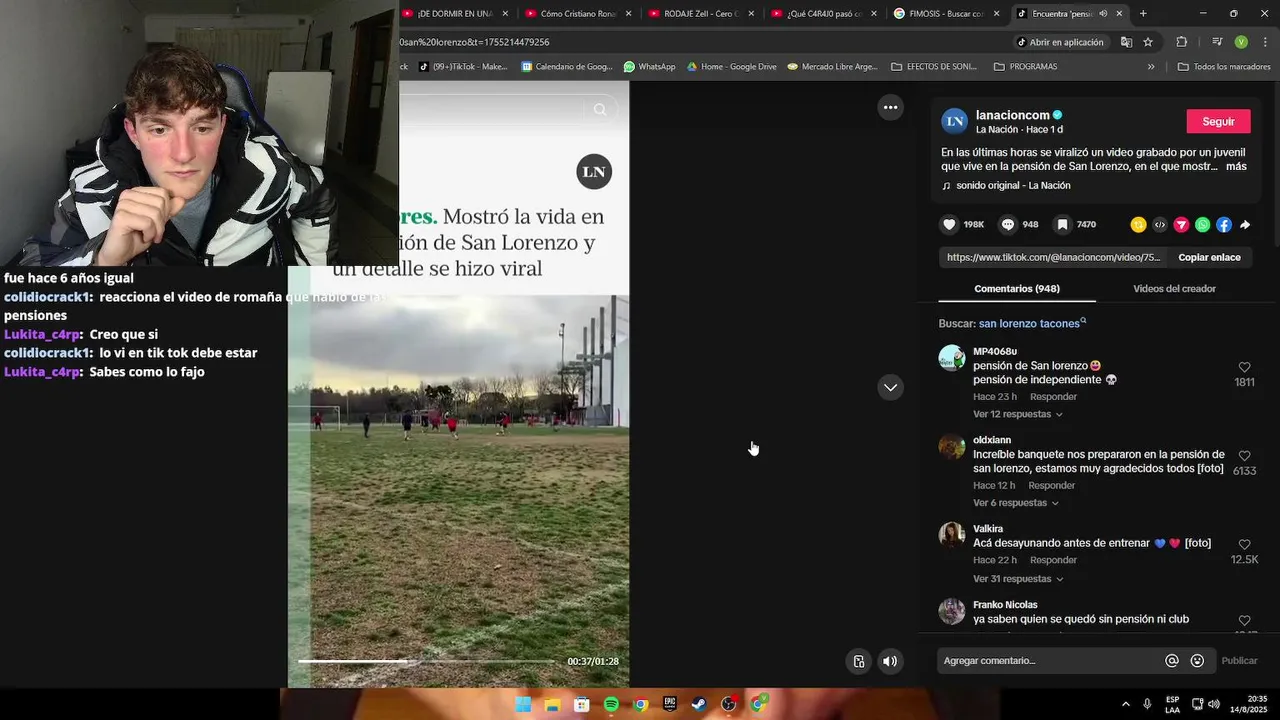Click the video progress bar
The height and width of the screenshot is (720, 1280).
coord(426,661)
